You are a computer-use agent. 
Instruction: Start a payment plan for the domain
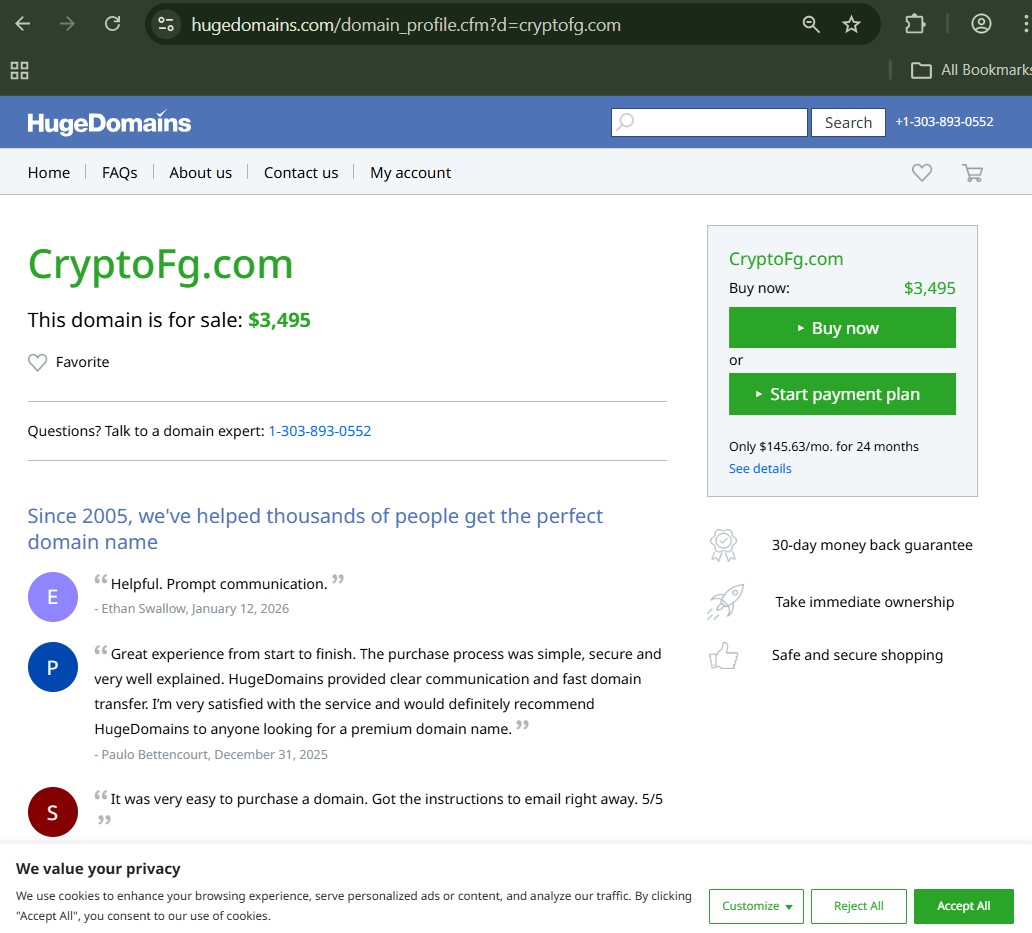842,394
